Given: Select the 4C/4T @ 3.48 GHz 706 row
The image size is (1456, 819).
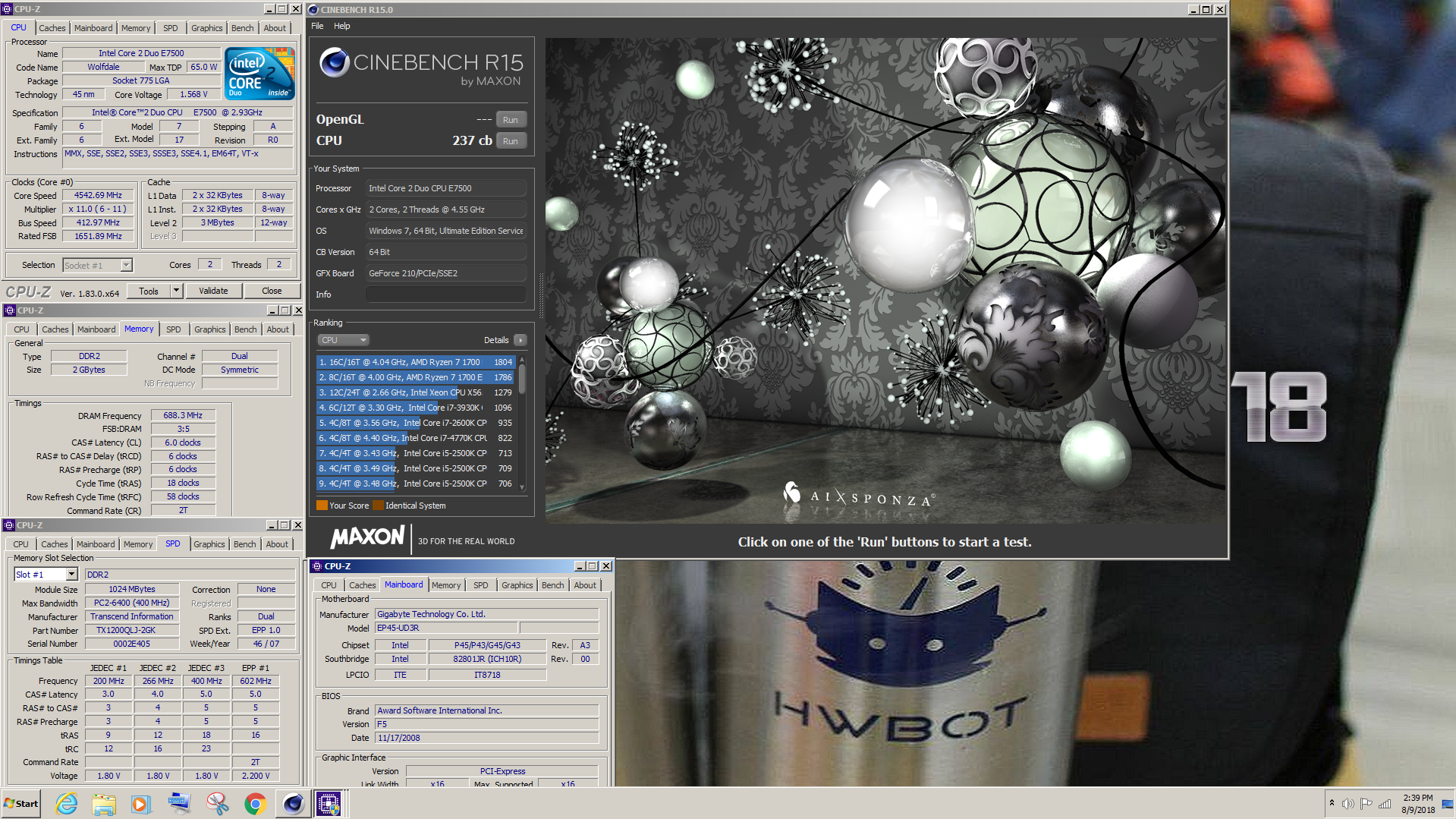Looking at the screenshot, I should coord(415,484).
